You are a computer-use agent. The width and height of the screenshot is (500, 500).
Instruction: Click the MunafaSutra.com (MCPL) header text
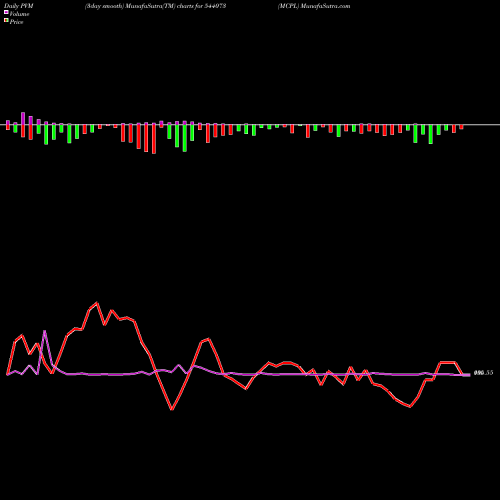point(314,6)
